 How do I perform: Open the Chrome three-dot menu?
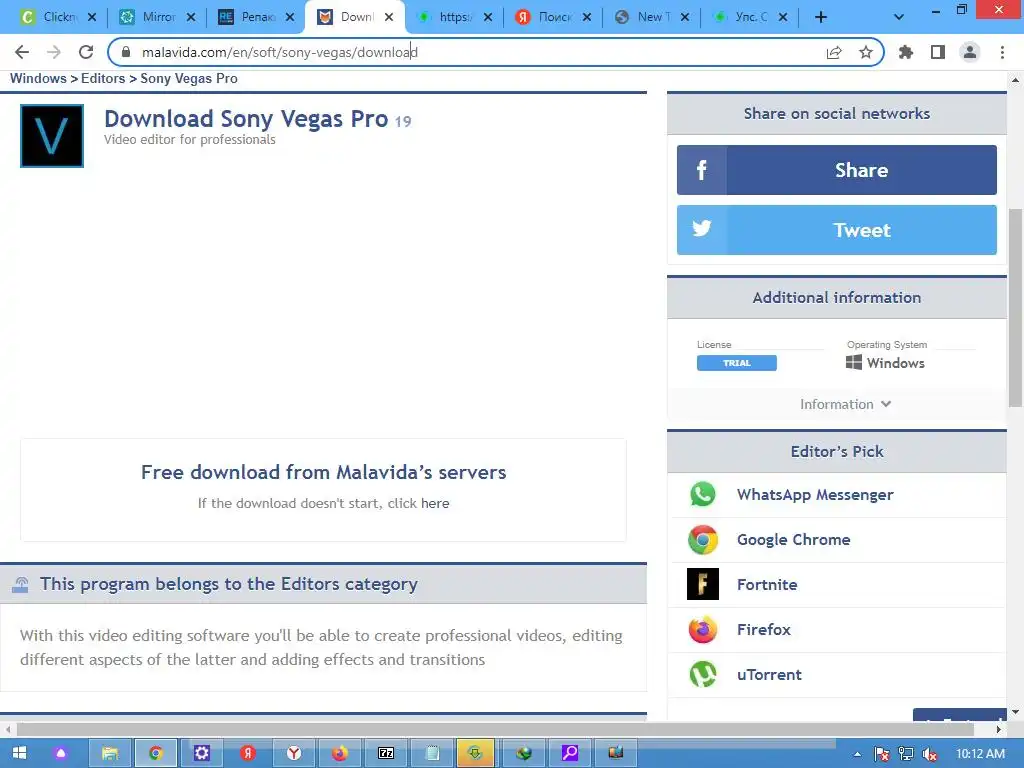(x=1002, y=52)
